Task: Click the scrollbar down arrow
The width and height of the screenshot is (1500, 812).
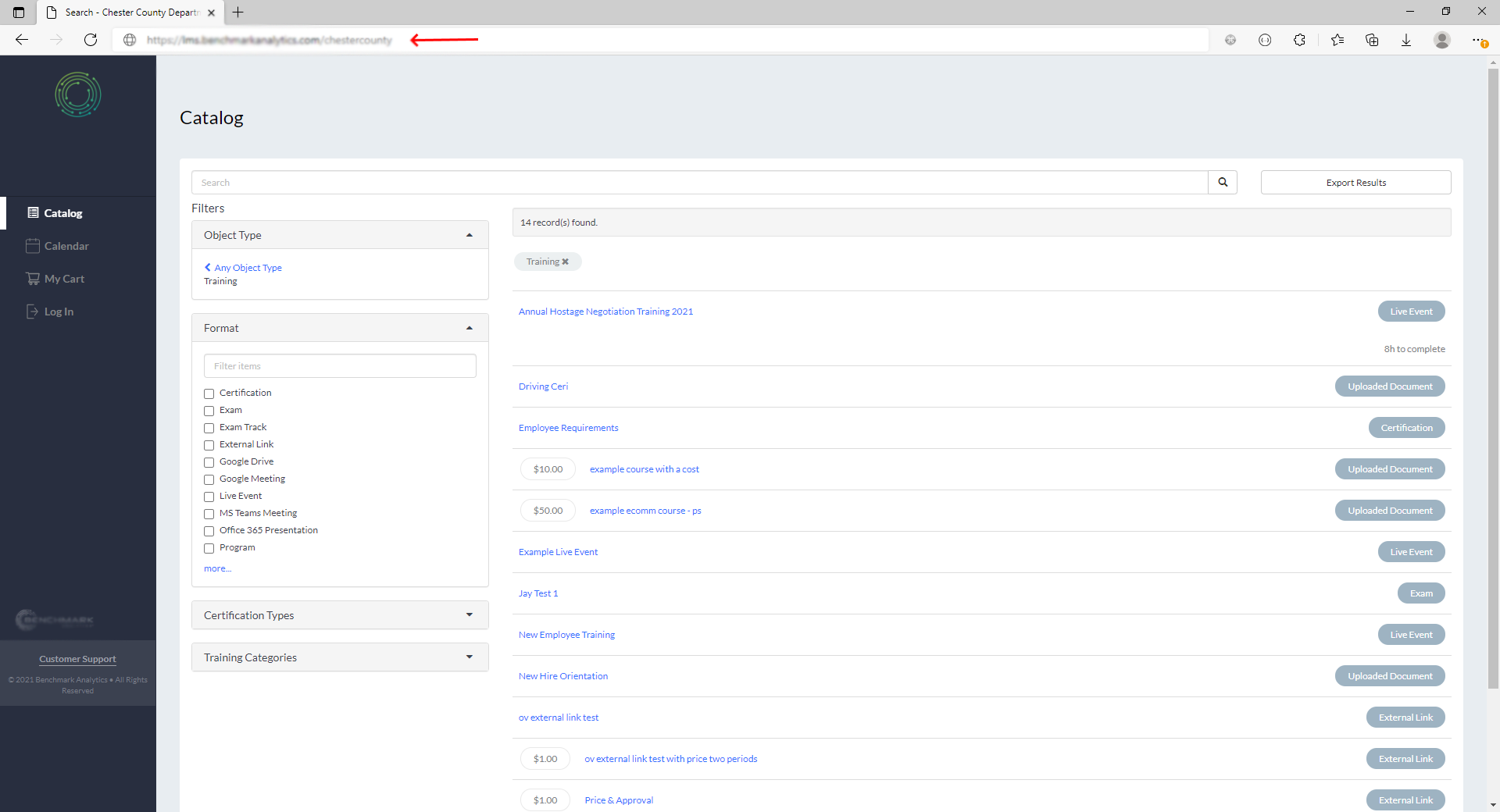Action: (x=1493, y=805)
